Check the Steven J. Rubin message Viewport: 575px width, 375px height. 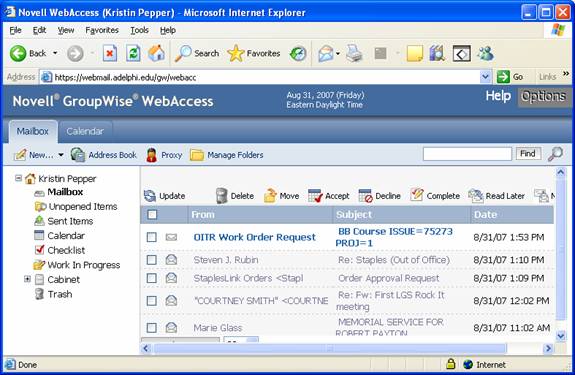coord(151,260)
